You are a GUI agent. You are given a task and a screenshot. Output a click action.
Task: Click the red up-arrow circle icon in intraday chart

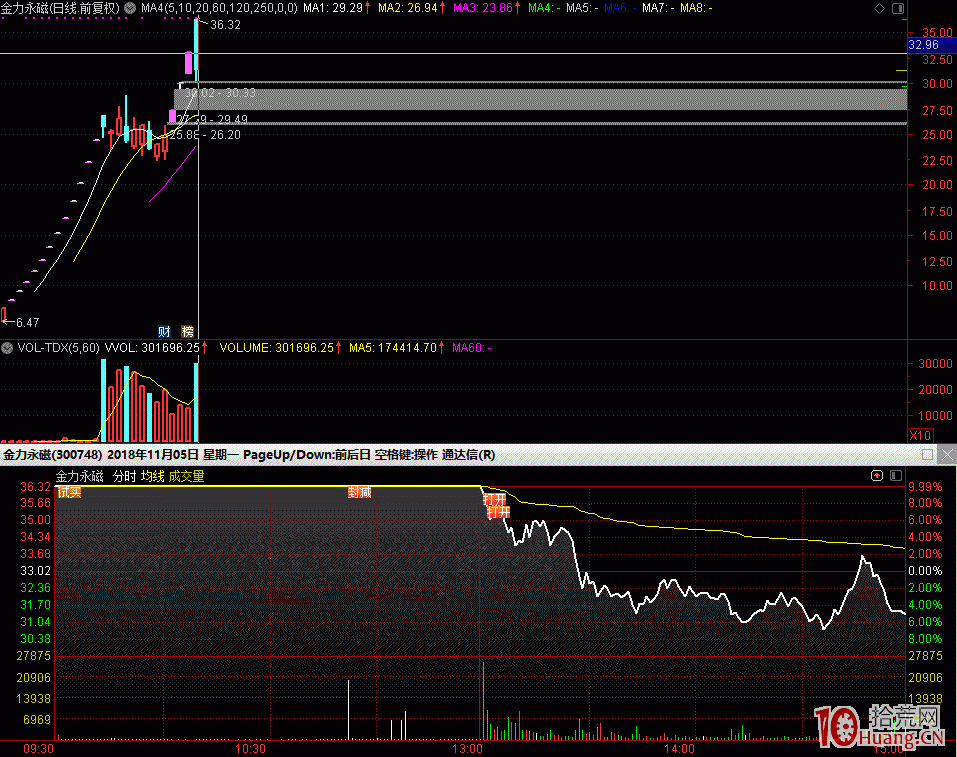click(x=877, y=475)
